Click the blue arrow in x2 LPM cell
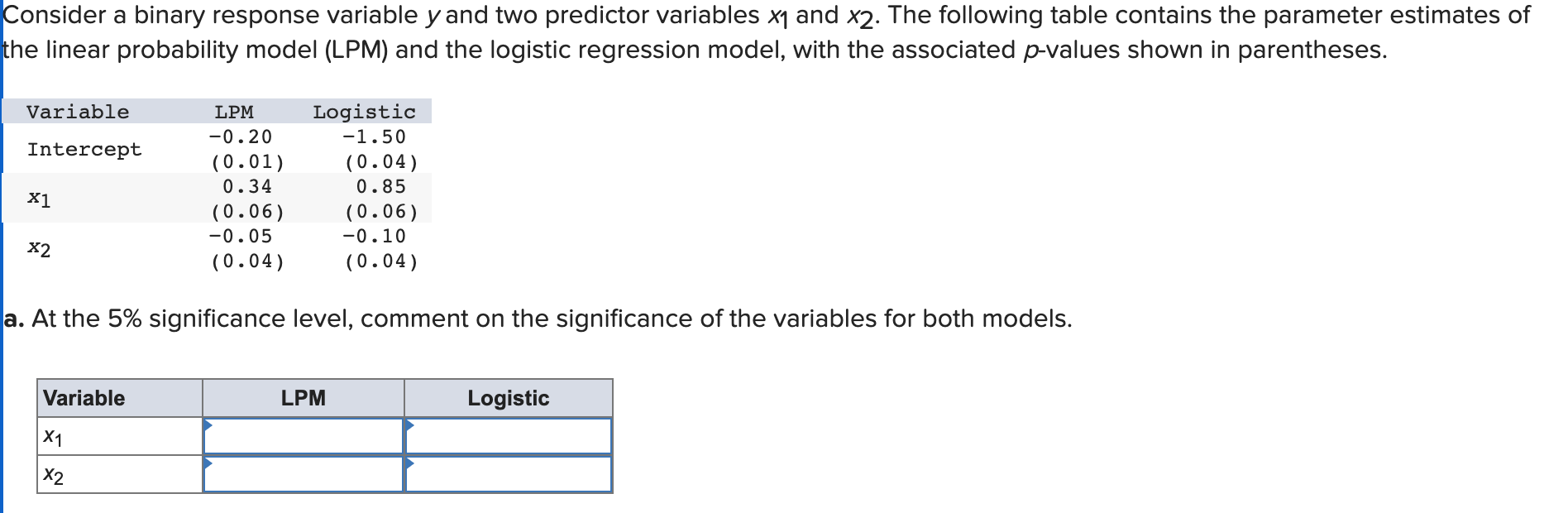This screenshot has height=513, width=1568. tap(208, 464)
